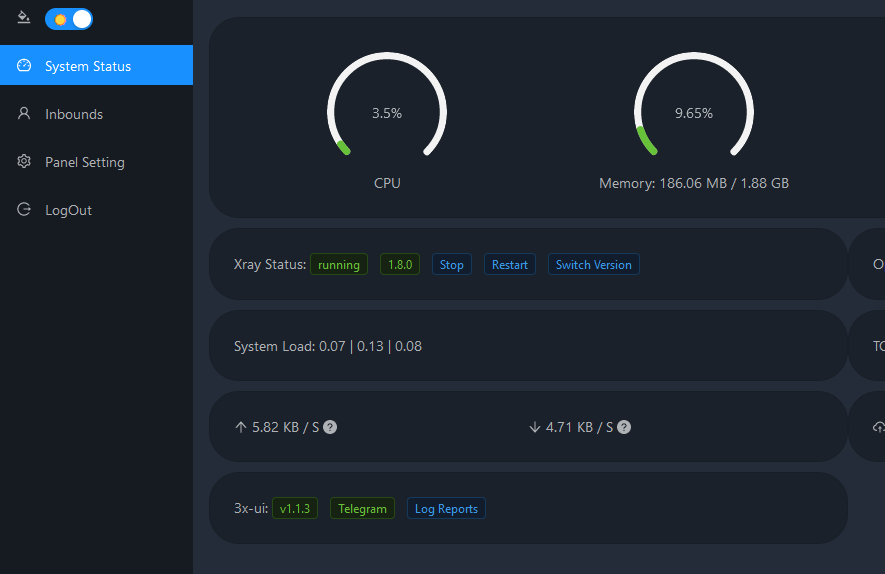Click the paint bucket theme icon
Image resolution: width=885 pixels, height=574 pixels.
click(24, 19)
